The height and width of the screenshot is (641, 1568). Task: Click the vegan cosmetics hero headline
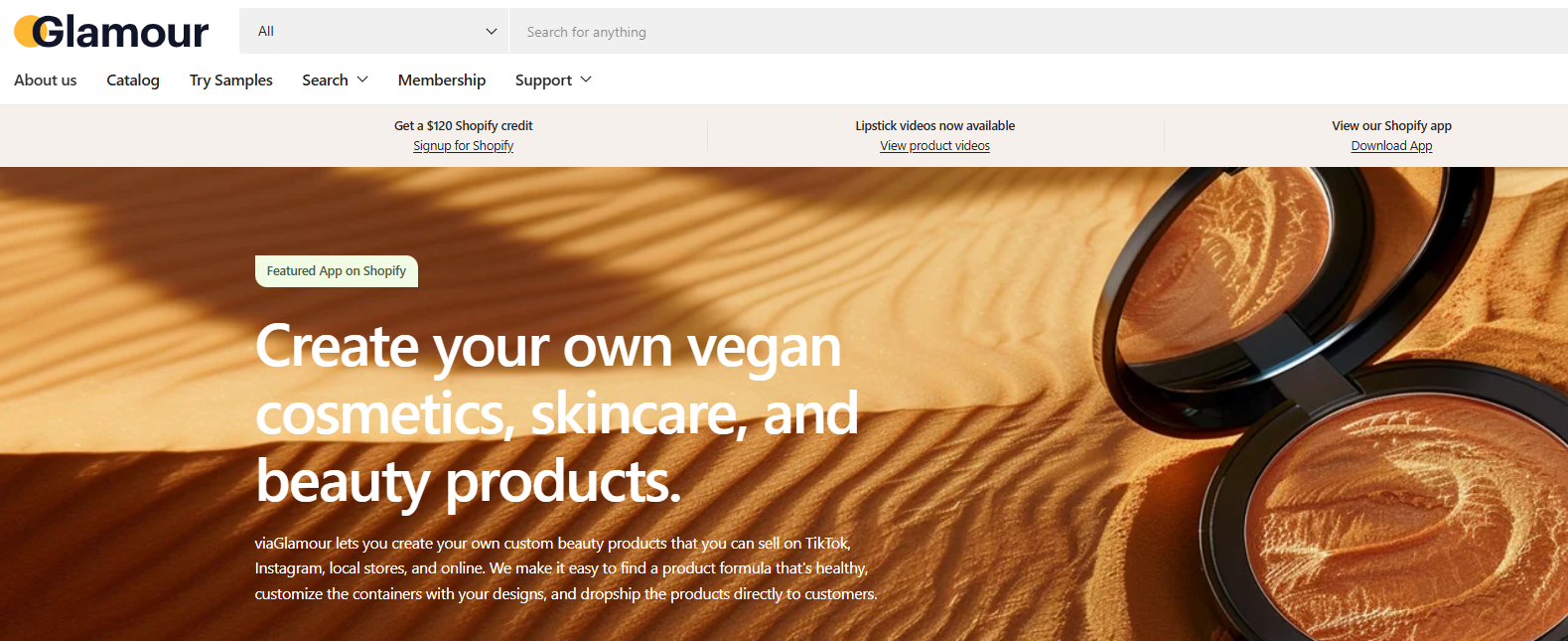[x=556, y=413]
